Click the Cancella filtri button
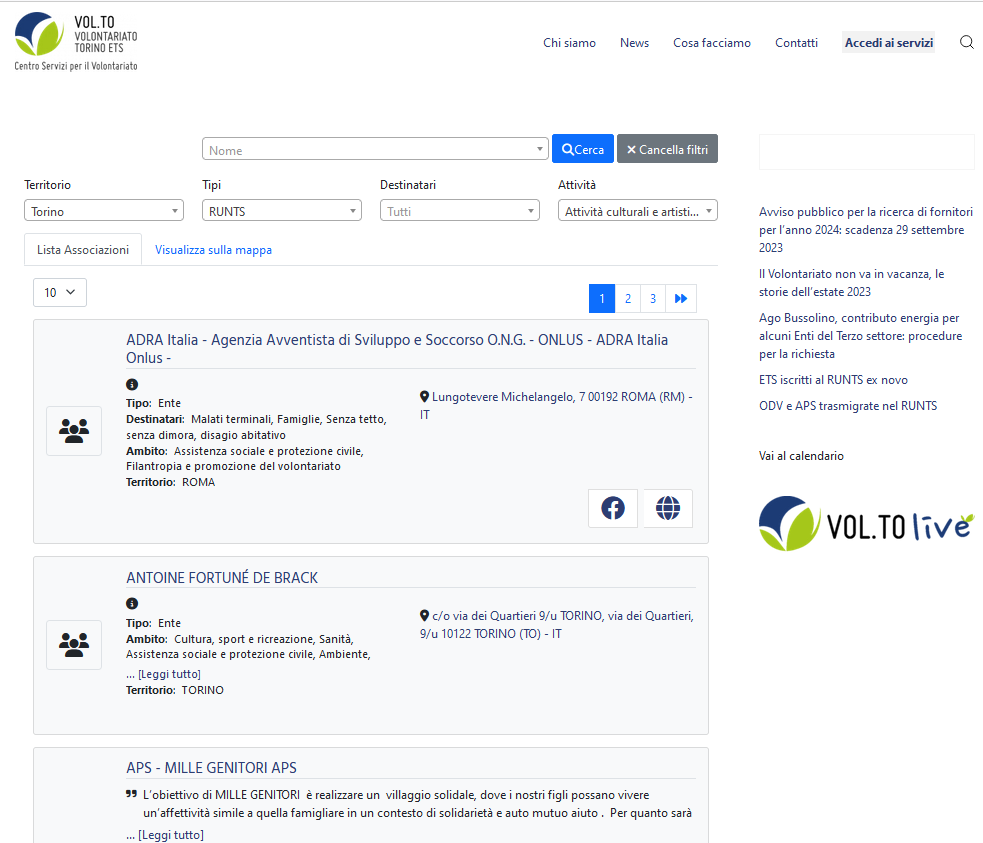The image size is (983, 843). 667,149
